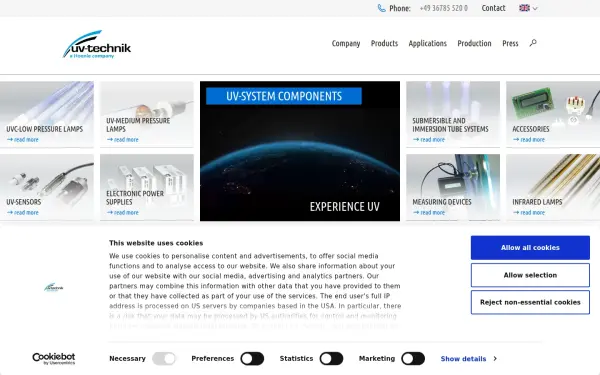600x375 pixels.
Task: Click the uv-technik logo
Action: [97, 44]
